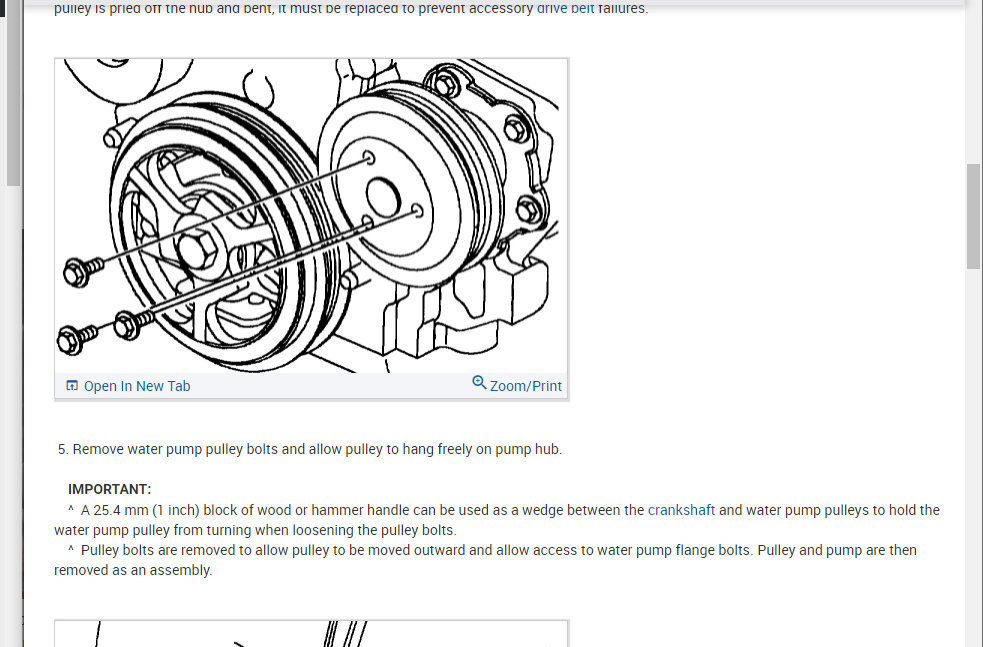This screenshot has width=983, height=647.
Task: Click the Zoom/Print link
Action: coord(525,386)
